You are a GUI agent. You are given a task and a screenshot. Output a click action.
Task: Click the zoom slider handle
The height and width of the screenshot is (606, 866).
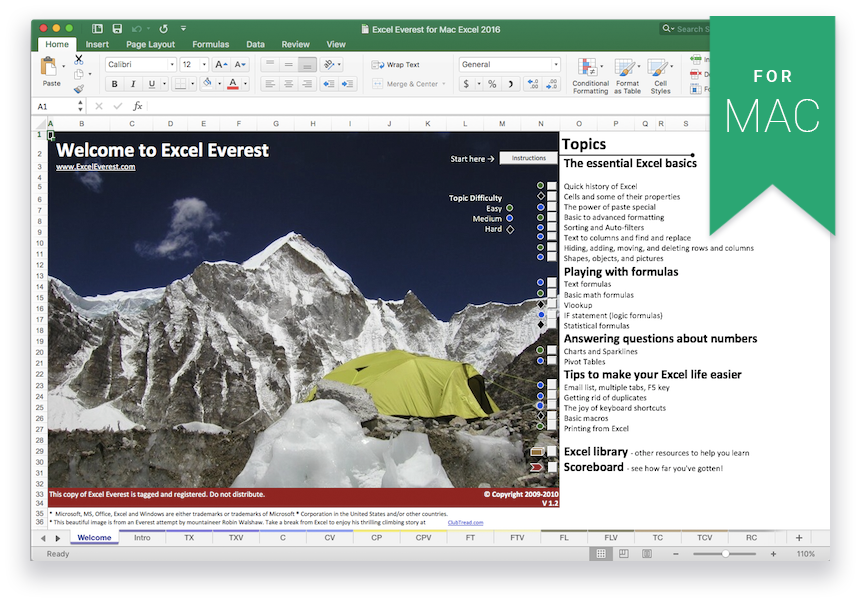(x=725, y=554)
